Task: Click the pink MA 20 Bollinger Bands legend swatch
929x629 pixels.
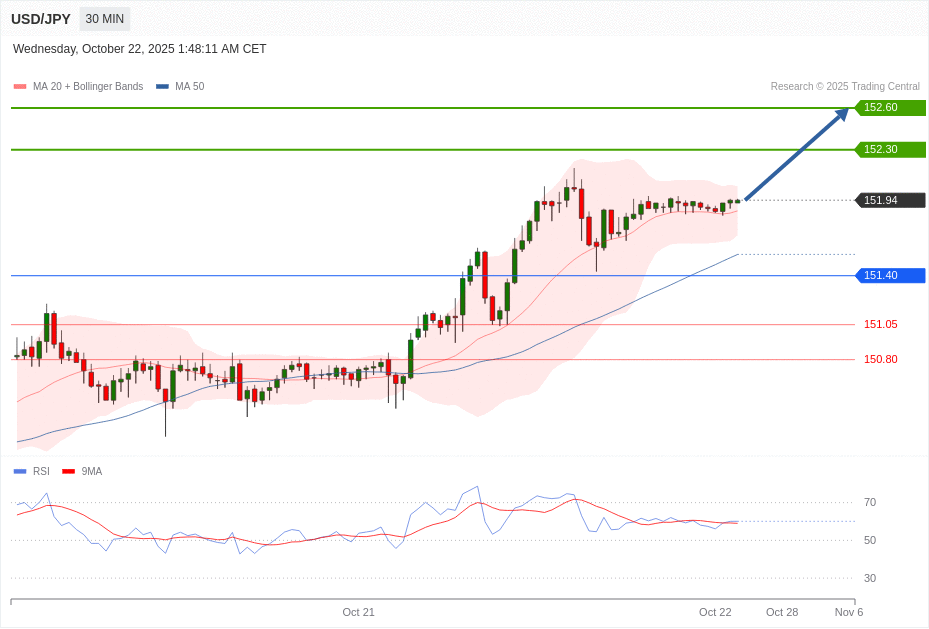Action: click(x=20, y=87)
